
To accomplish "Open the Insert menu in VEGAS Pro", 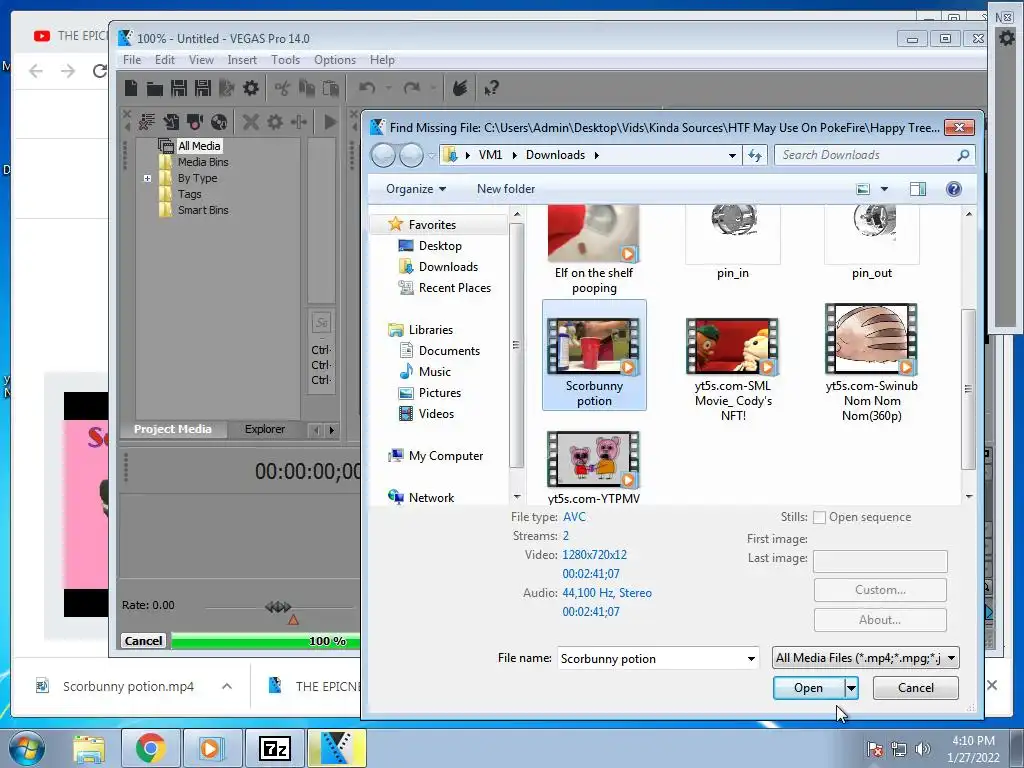I will click(x=242, y=60).
